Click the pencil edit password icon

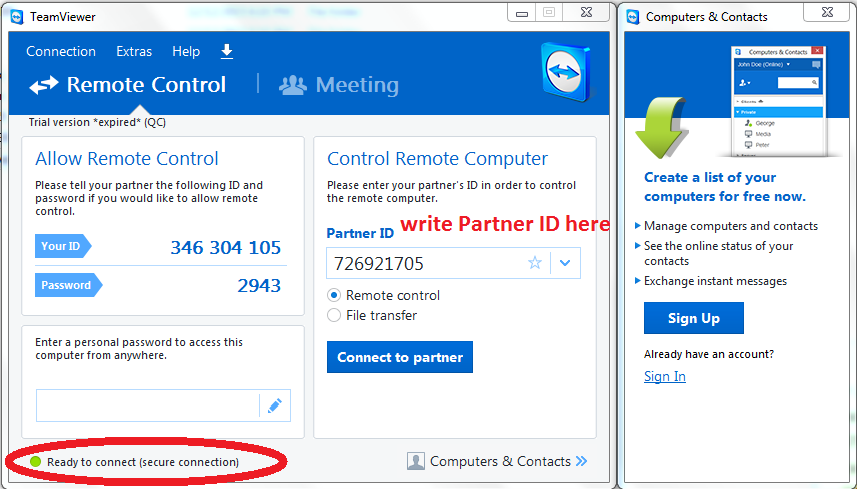pyautogui.click(x=275, y=405)
